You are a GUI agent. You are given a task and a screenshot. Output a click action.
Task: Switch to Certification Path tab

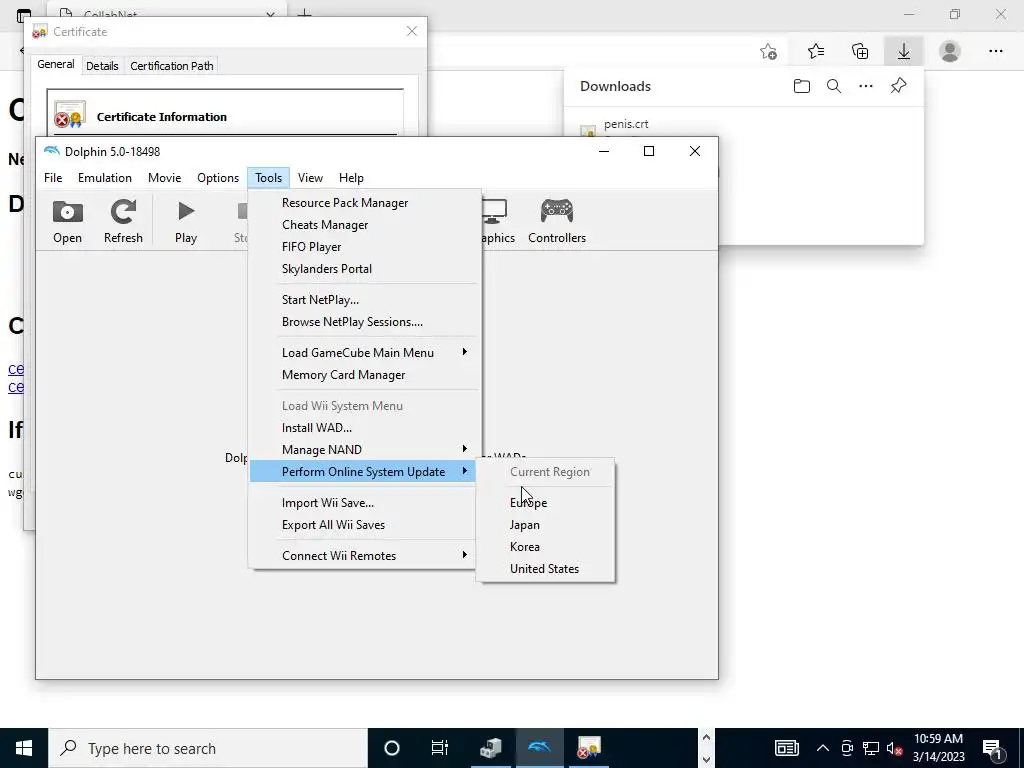(172, 66)
